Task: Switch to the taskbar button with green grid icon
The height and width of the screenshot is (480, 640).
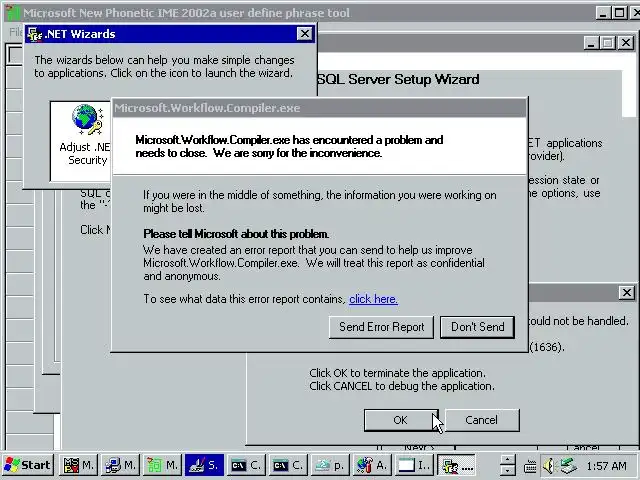Action: (162, 465)
